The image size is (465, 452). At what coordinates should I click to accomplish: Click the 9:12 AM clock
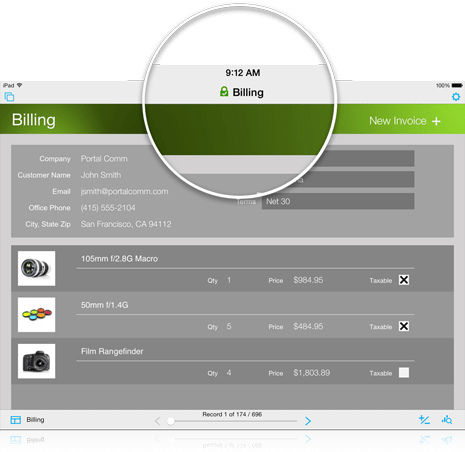(243, 73)
